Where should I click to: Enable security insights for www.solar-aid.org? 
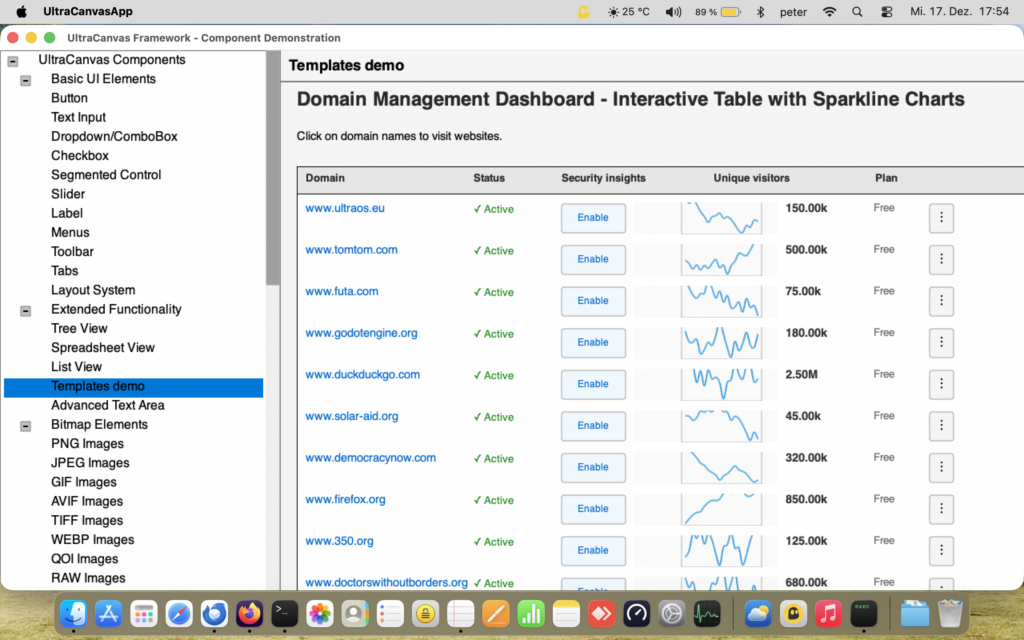593,426
